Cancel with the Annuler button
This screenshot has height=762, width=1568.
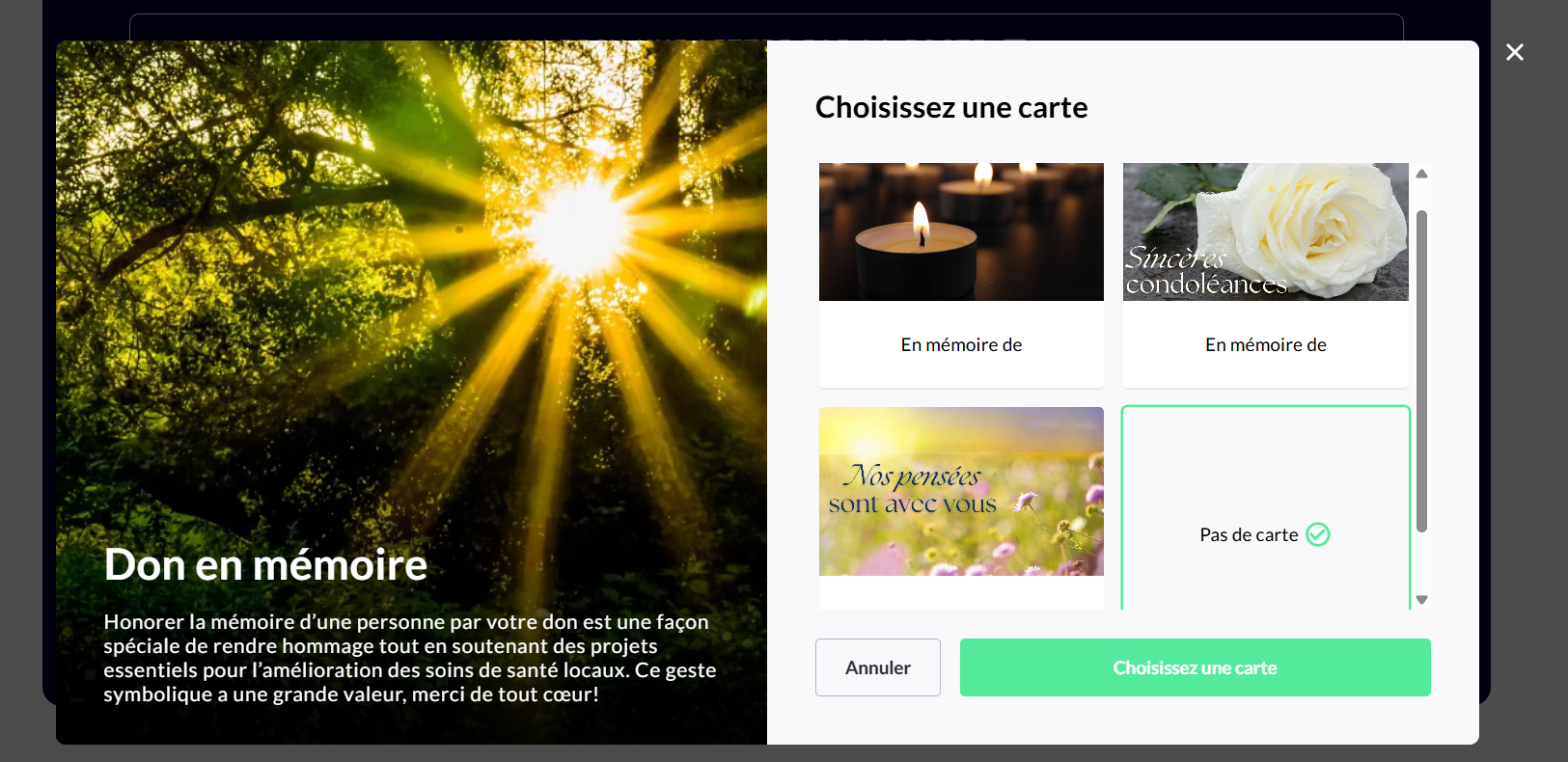click(878, 667)
